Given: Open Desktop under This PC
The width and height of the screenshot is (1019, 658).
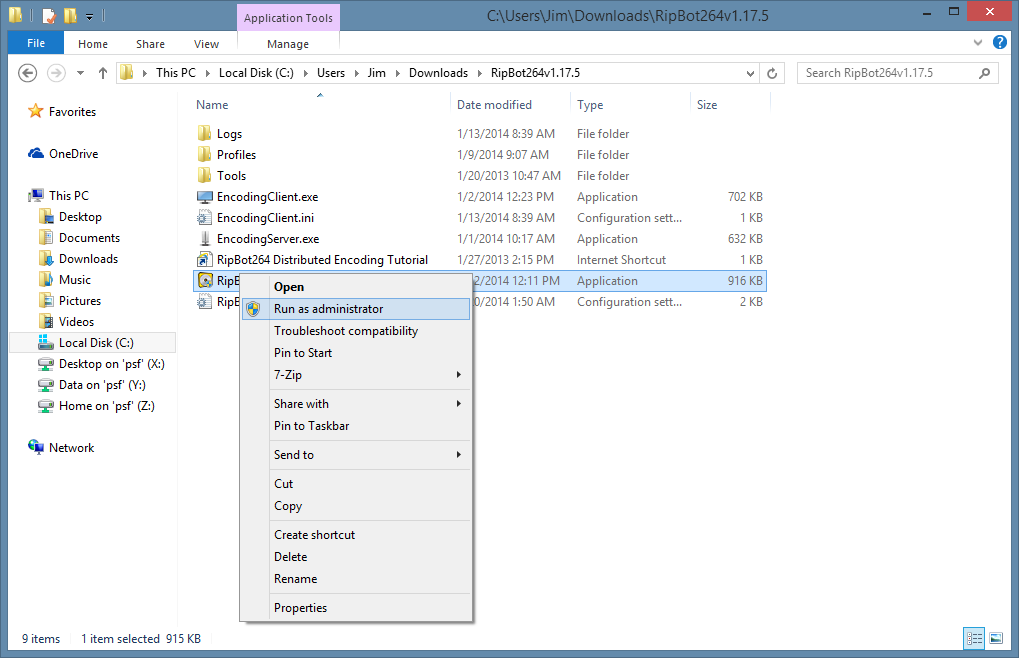Looking at the screenshot, I should click(x=80, y=216).
